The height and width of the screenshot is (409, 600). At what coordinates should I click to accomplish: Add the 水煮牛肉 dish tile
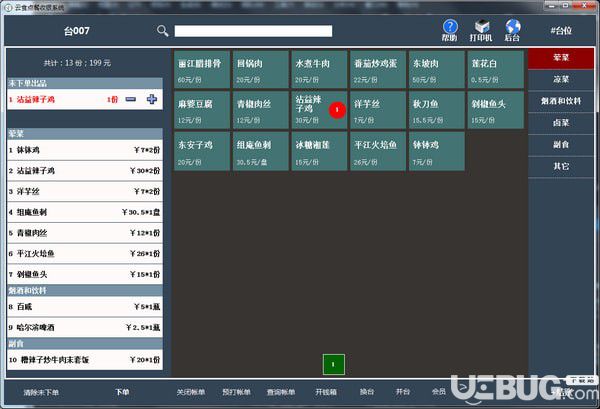319,70
